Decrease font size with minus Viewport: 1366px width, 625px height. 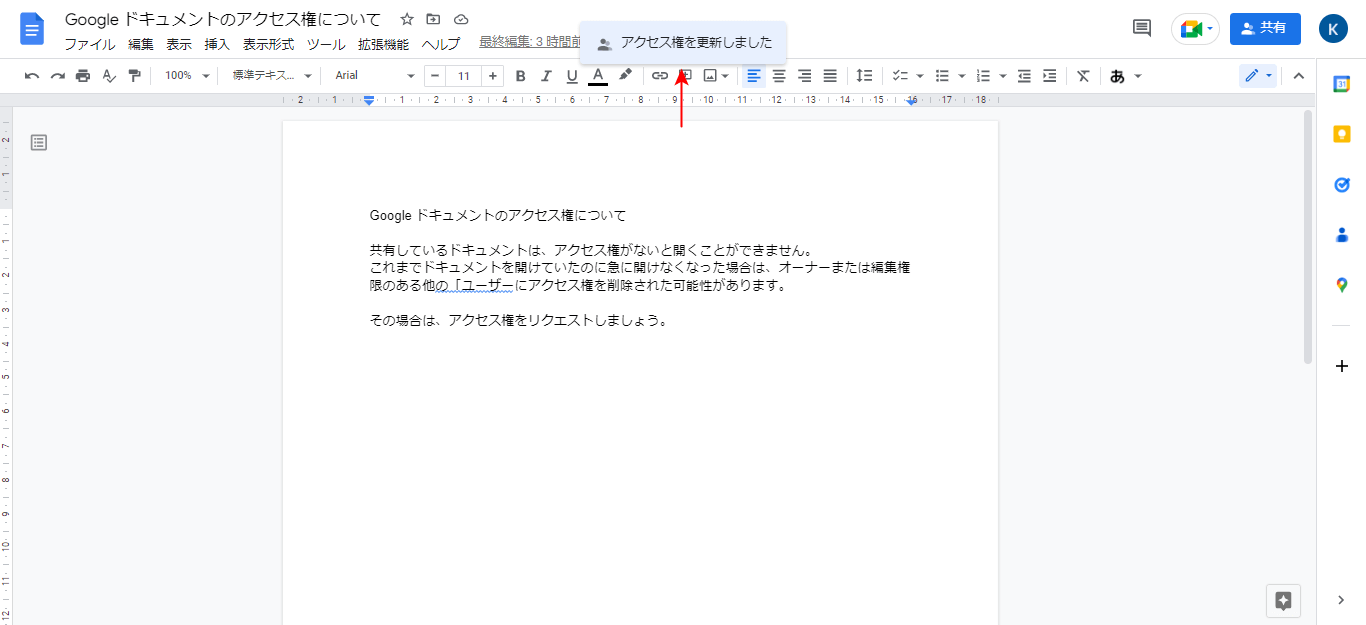click(x=435, y=75)
